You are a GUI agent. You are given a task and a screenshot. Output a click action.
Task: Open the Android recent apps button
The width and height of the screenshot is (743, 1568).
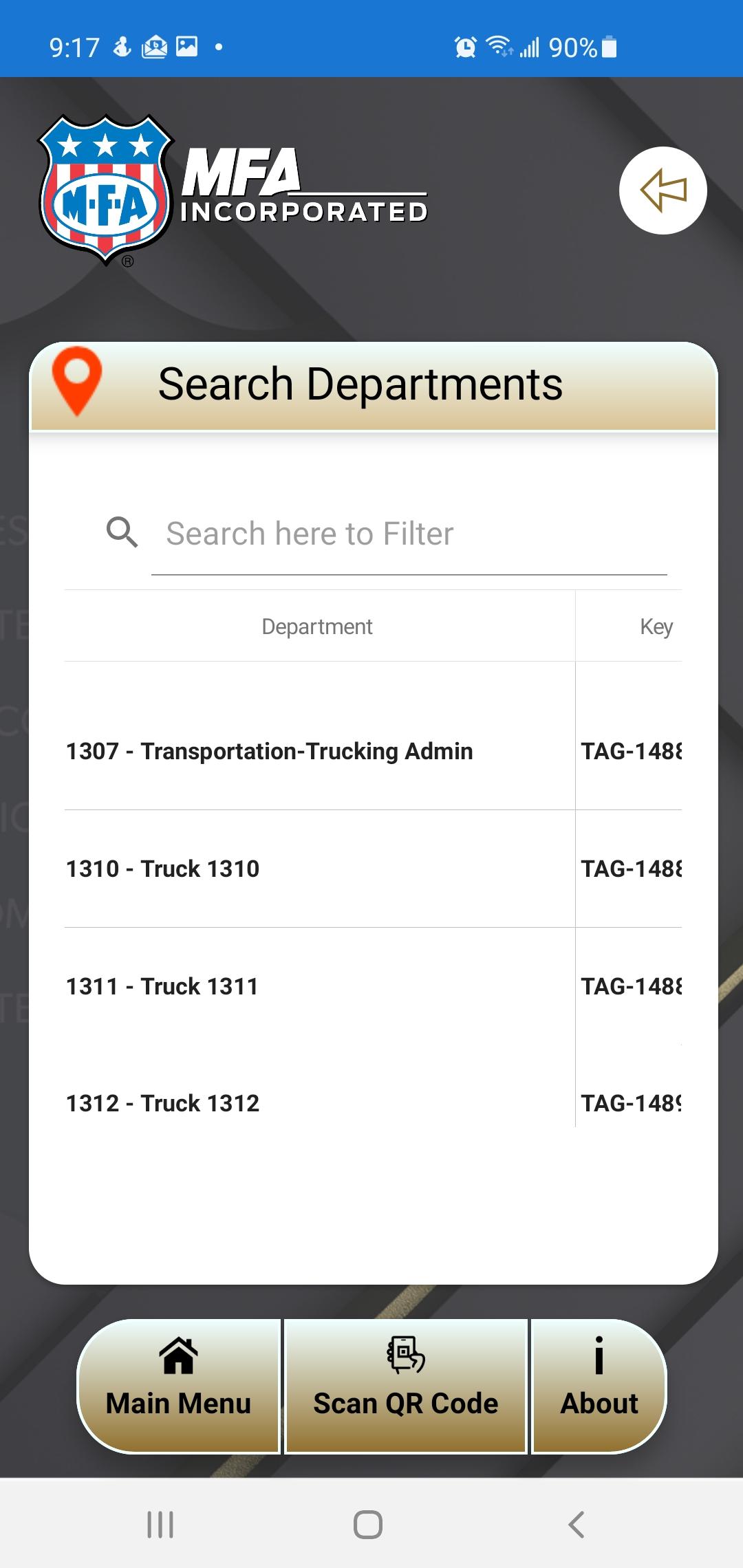[160, 1525]
